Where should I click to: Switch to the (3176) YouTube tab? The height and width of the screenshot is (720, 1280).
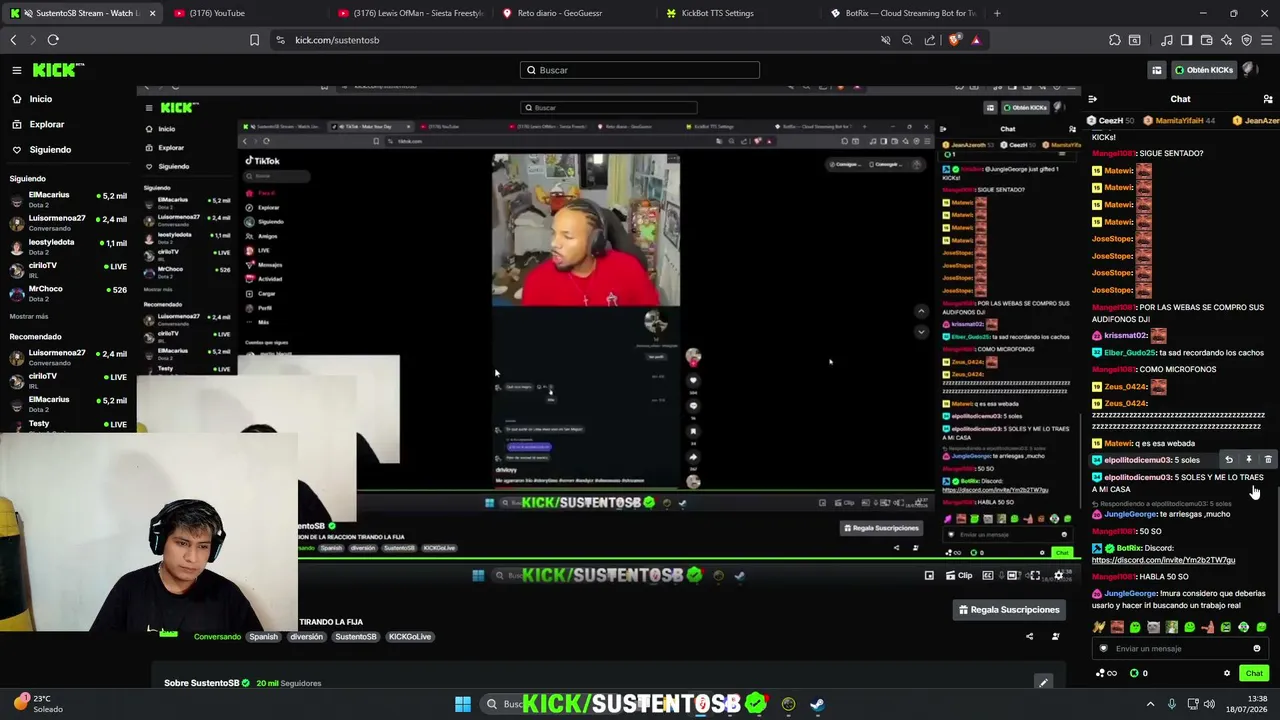pyautogui.click(x=244, y=13)
